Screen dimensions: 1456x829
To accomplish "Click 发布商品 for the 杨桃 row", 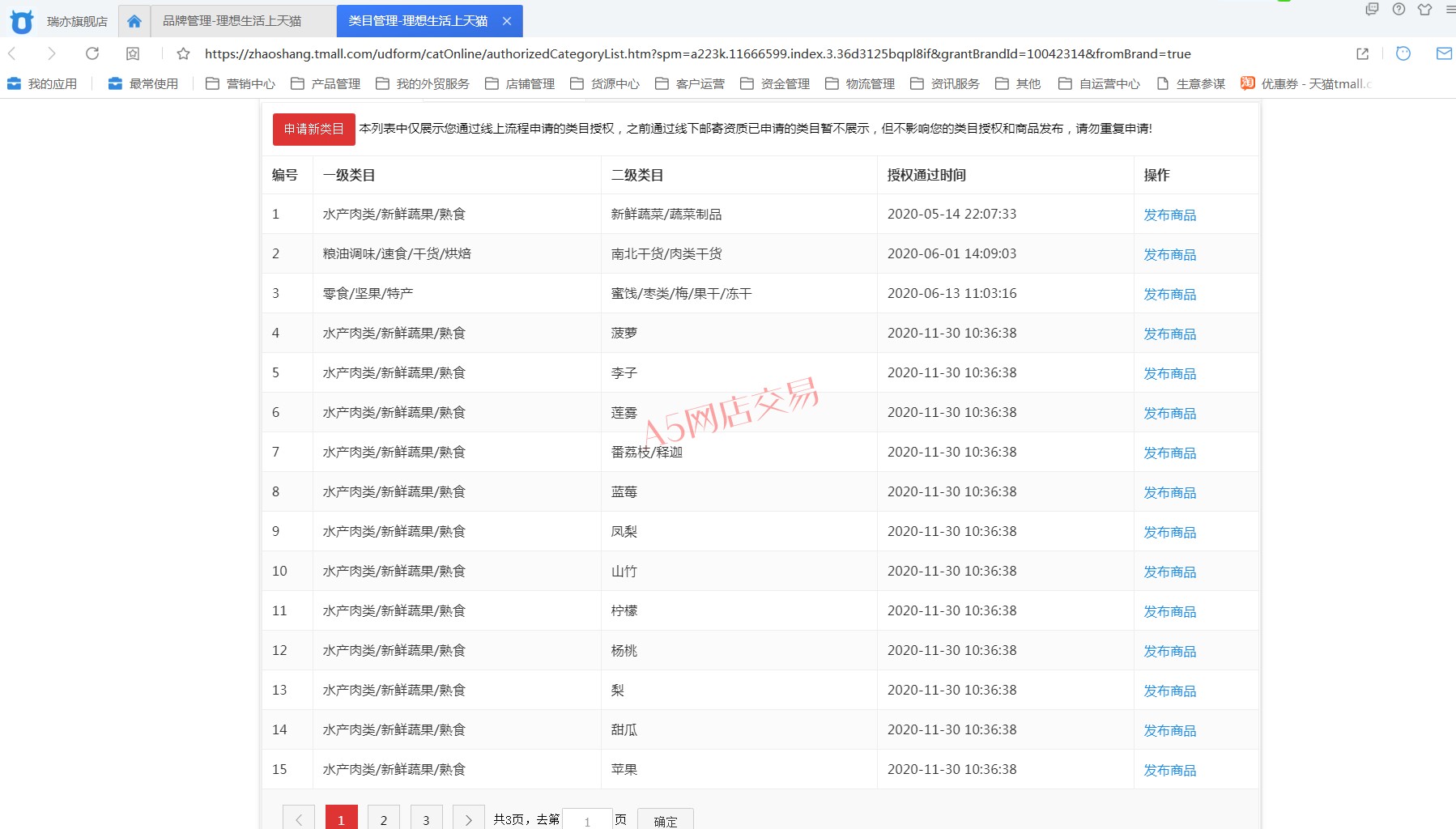I will click(1169, 651).
